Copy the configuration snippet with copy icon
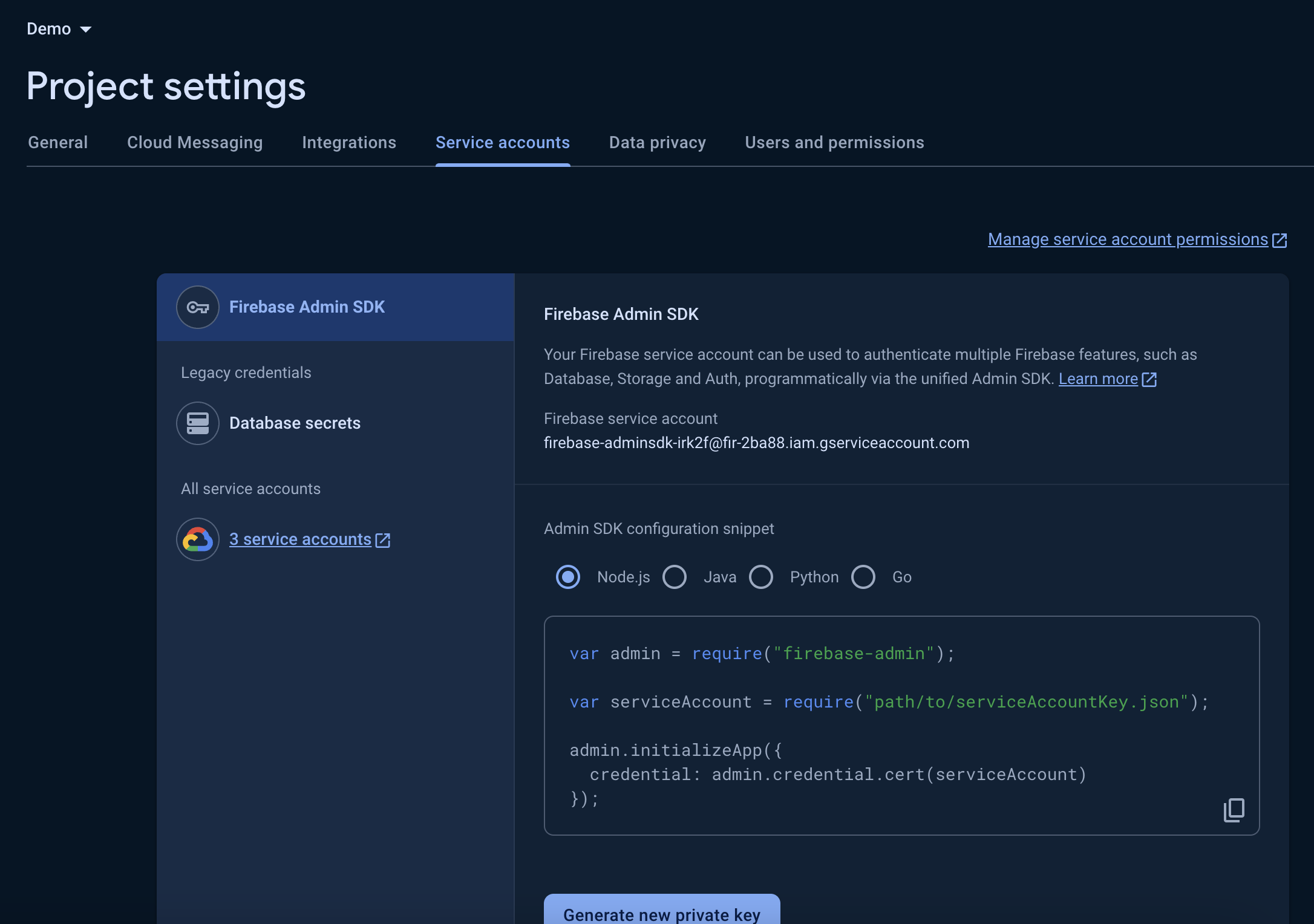1314x924 pixels. click(1234, 810)
